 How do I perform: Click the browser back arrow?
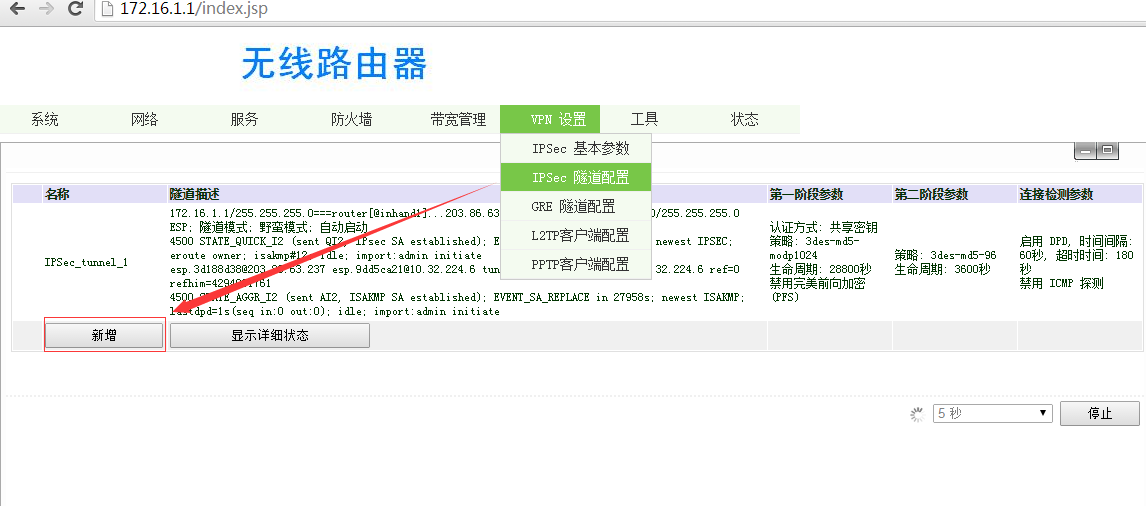click(x=17, y=9)
